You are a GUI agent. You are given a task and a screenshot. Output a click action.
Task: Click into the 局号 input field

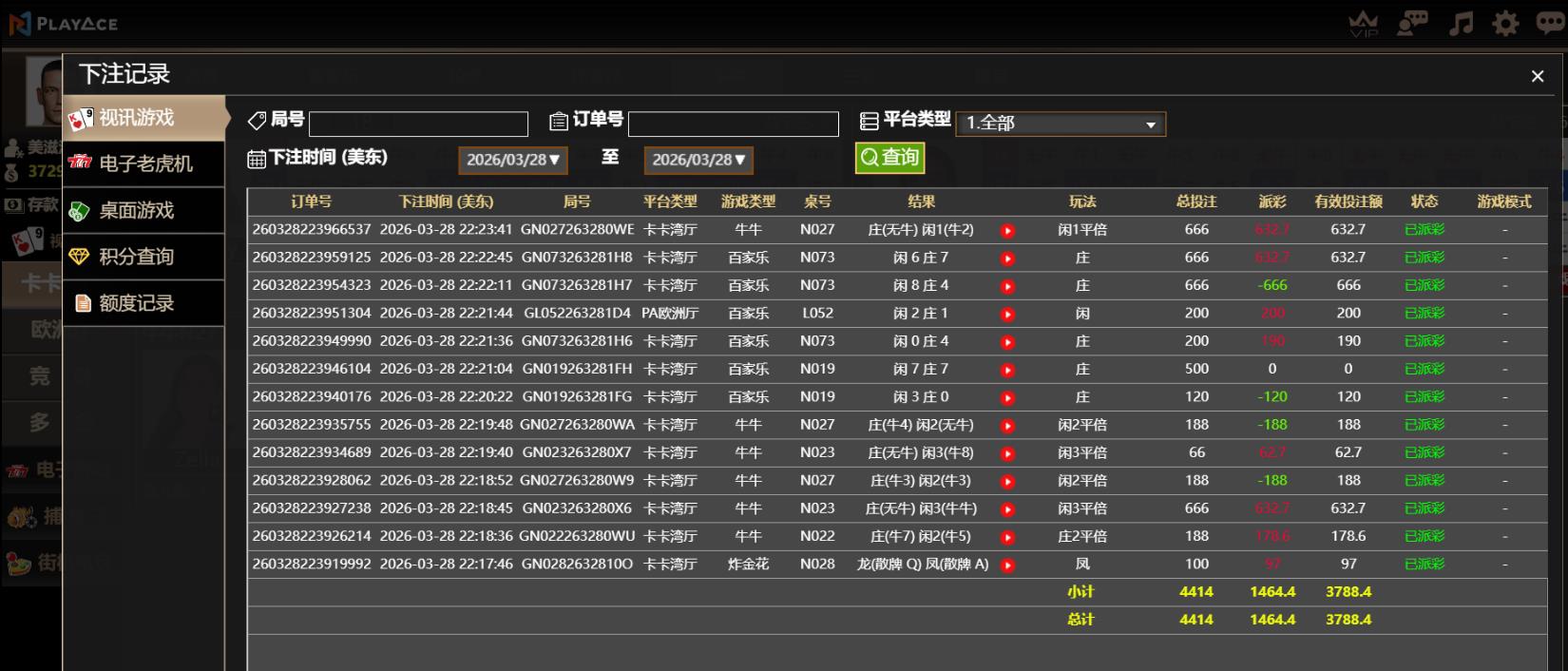pyautogui.click(x=418, y=125)
